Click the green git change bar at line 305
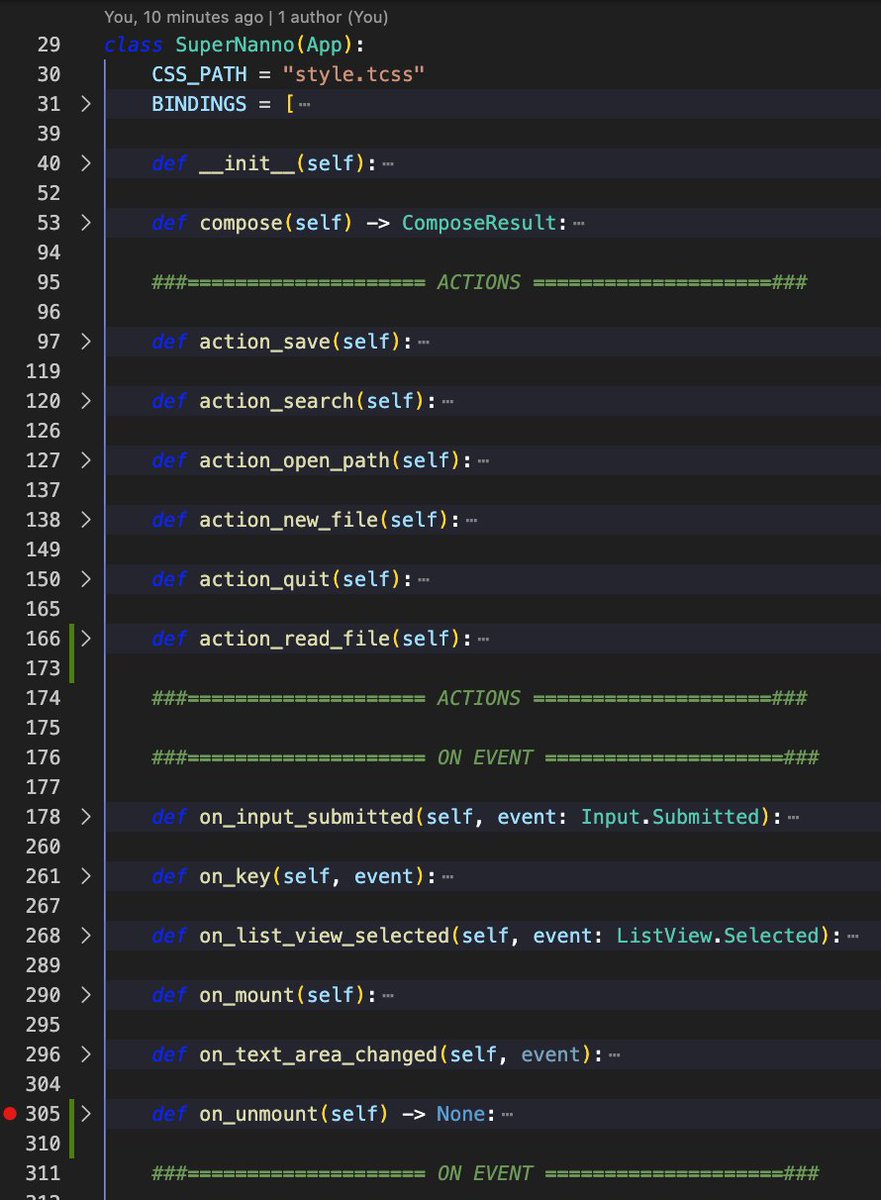The height and width of the screenshot is (1200, 881). coord(72,1129)
